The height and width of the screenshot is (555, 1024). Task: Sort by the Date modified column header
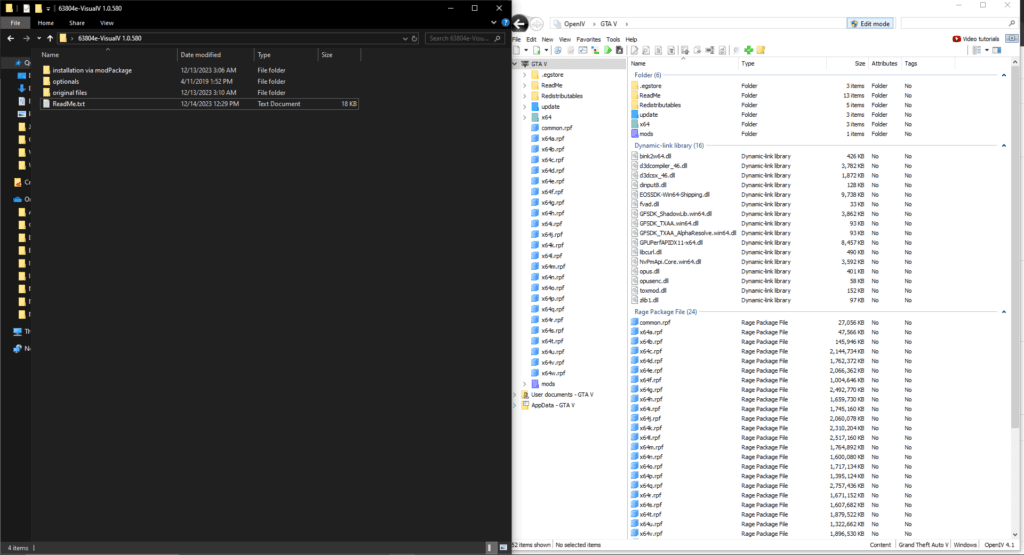[201, 55]
